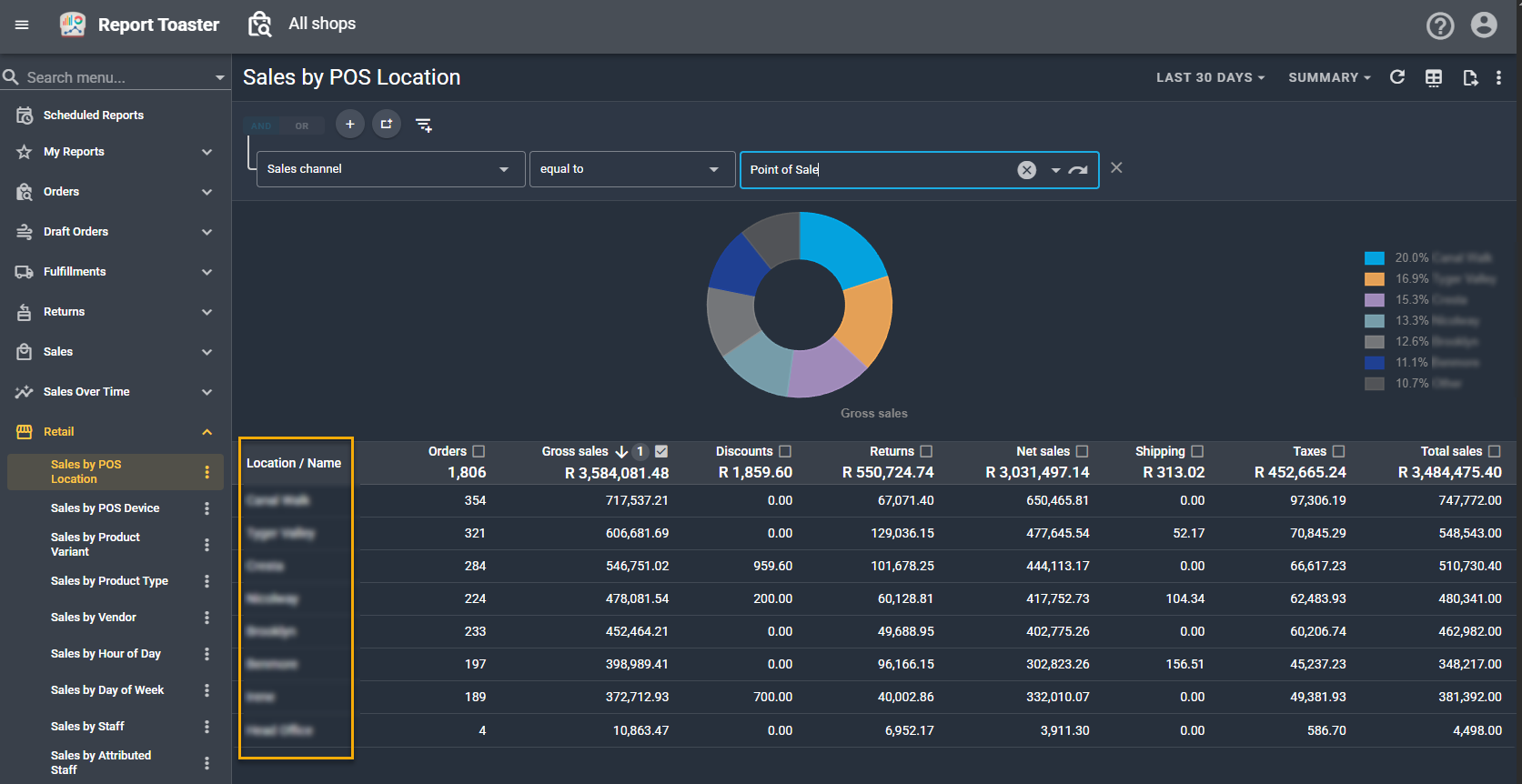
Task: Uncheck the Gross sales column checkbox
Action: [661, 451]
